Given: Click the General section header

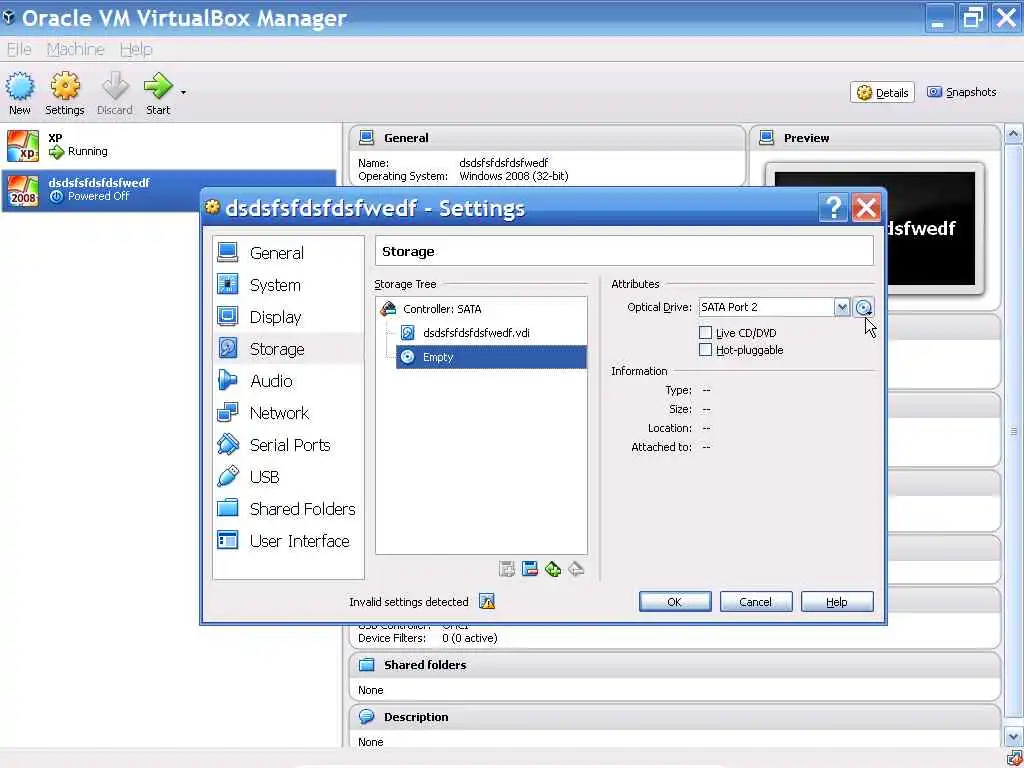Looking at the screenshot, I should 547,138.
